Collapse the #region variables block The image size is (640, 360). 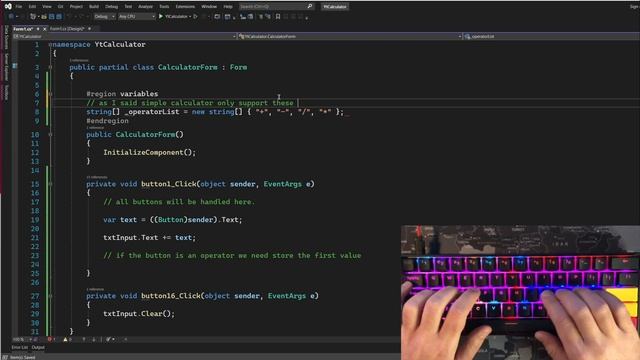[x=50, y=94]
